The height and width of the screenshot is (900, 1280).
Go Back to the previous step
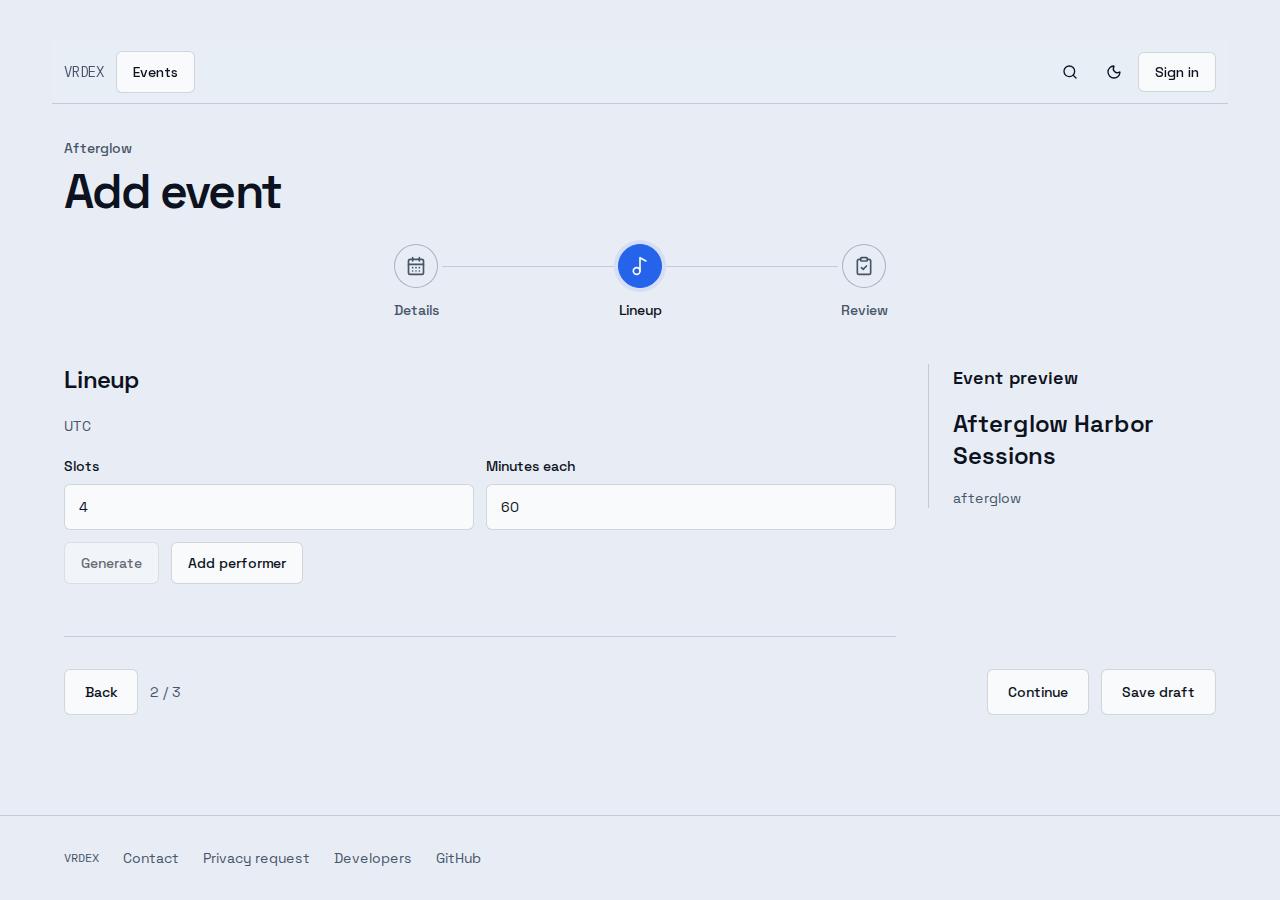coord(101,692)
